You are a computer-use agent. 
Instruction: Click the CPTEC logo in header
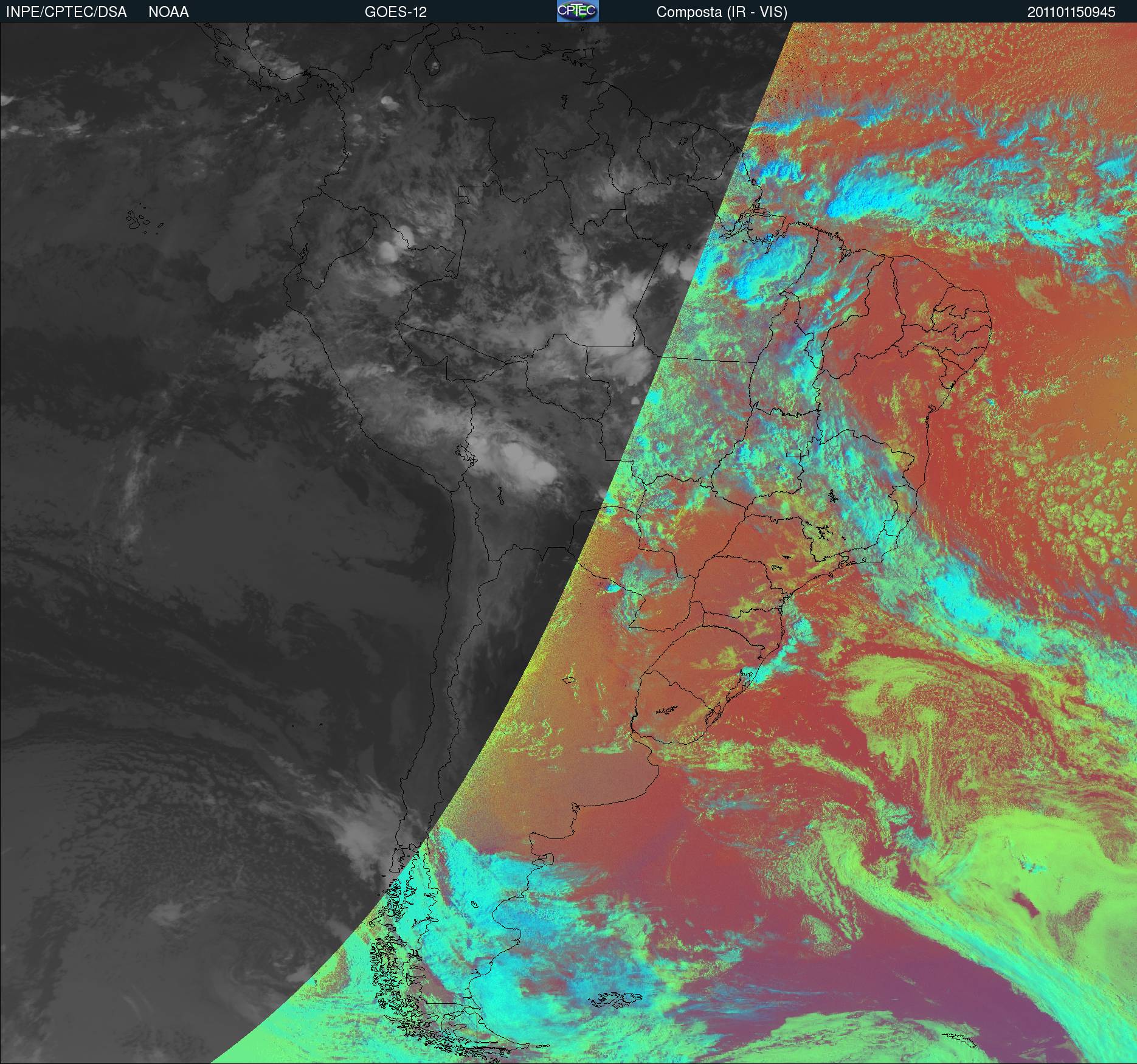578,11
